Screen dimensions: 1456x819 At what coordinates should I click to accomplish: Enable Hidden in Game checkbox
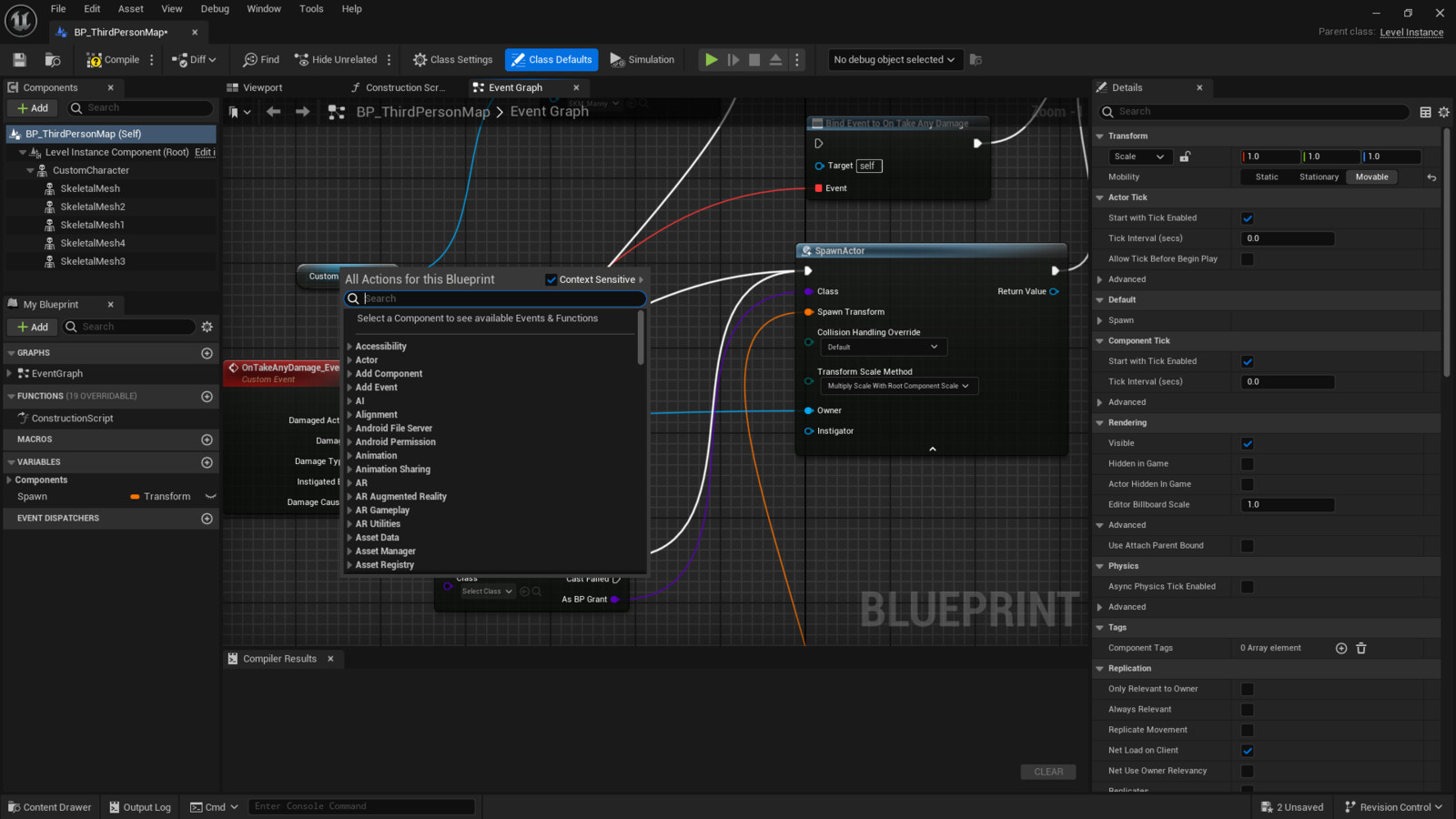click(1248, 464)
